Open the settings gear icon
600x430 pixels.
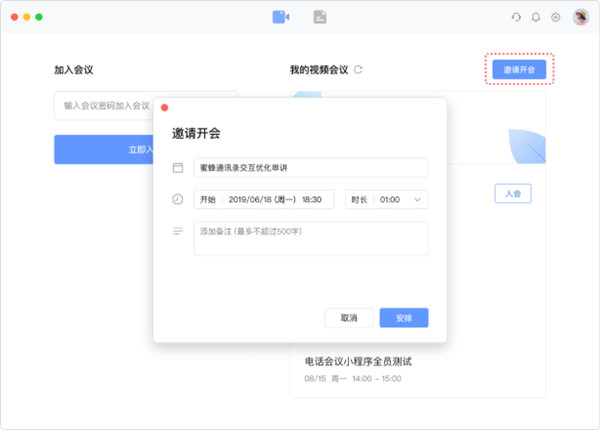(556, 17)
